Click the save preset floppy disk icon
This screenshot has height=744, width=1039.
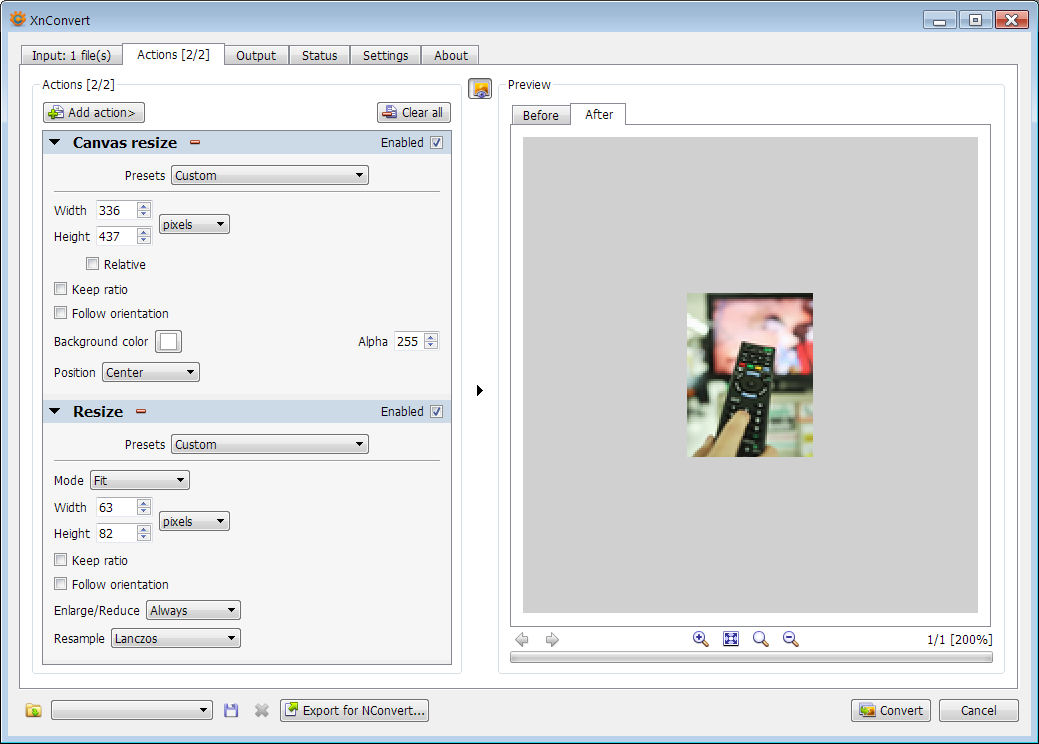pyautogui.click(x=231, y=710)
